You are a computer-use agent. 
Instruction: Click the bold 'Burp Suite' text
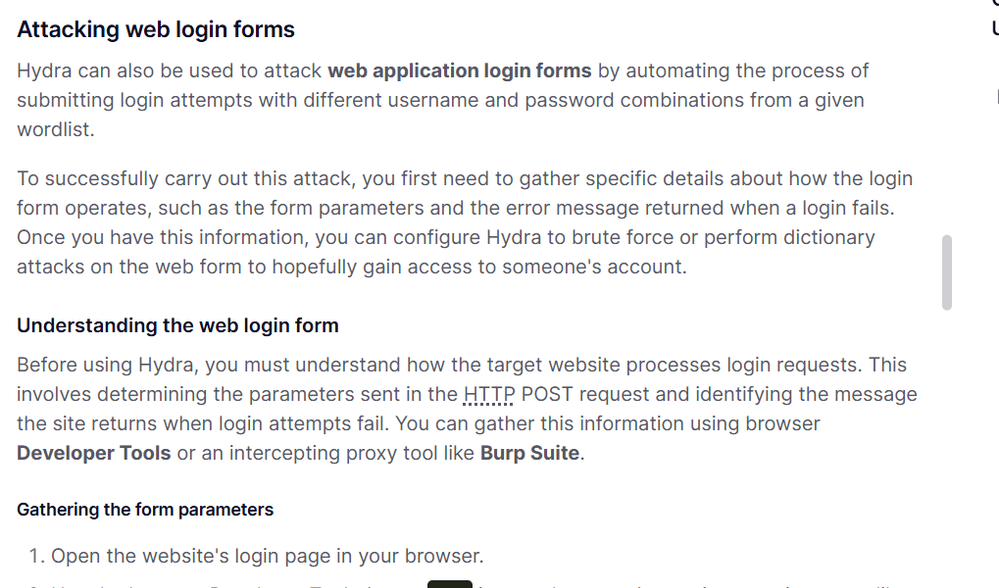[530, 453]
